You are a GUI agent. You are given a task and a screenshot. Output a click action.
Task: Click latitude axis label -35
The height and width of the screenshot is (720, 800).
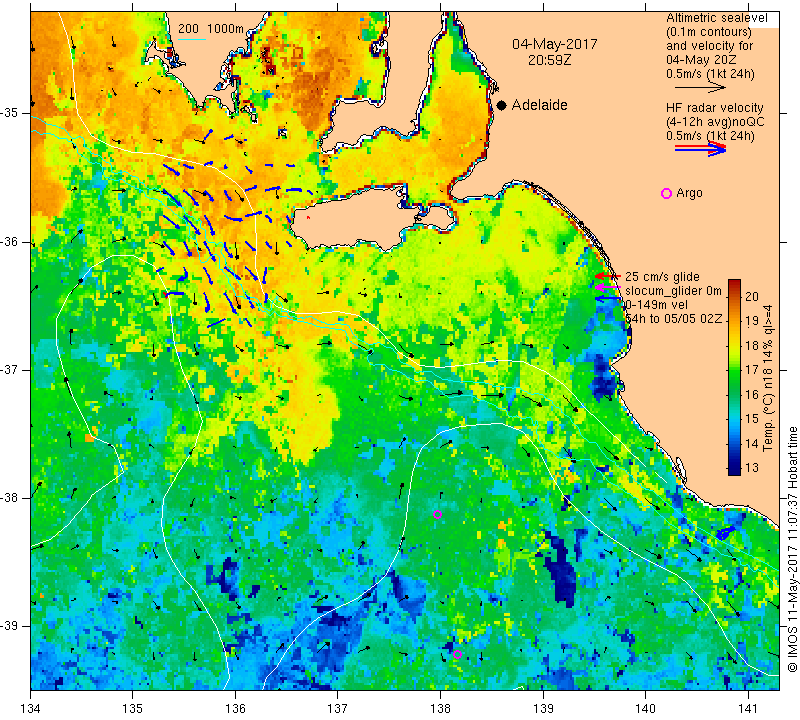tap(11, 113)
